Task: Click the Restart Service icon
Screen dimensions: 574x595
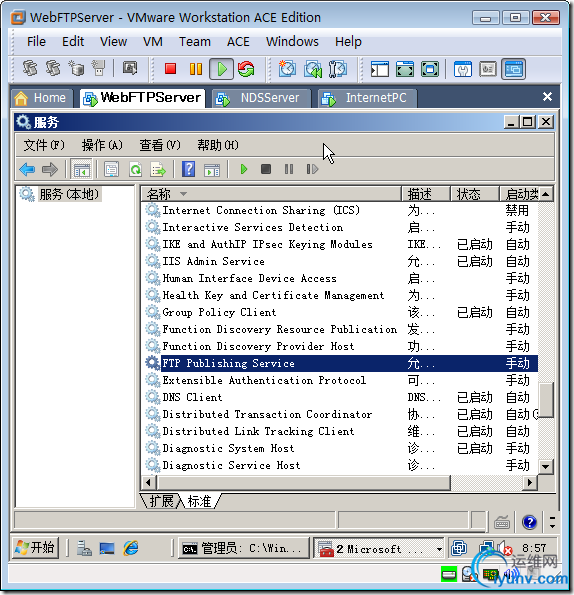Action: click(312, 169)
